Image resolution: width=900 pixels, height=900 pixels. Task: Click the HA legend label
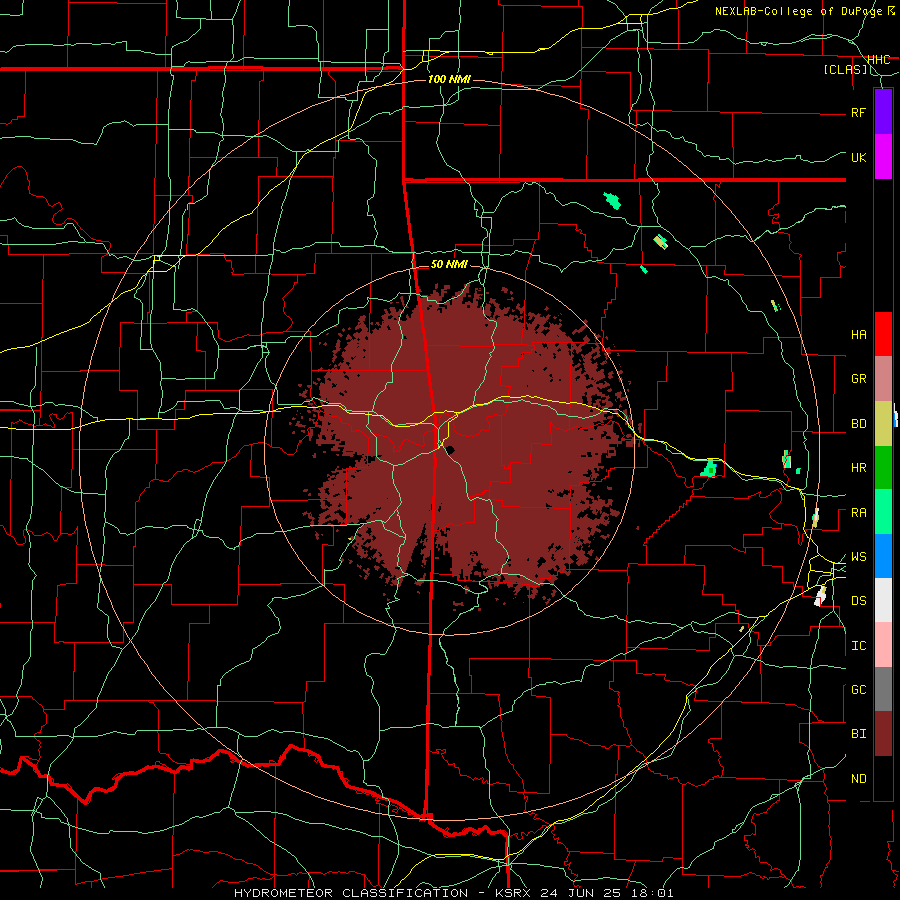[x=858, y=335]
